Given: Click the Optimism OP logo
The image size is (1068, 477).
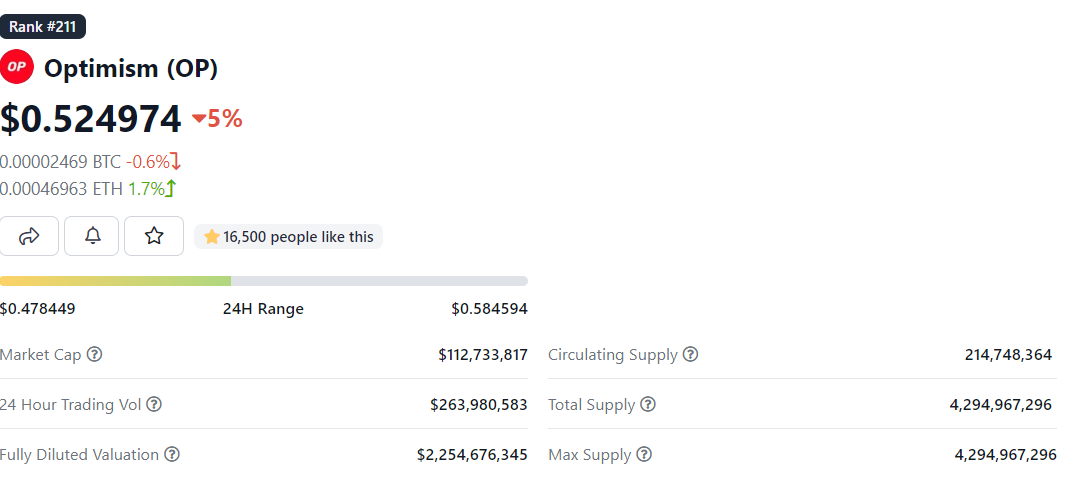Looking at the screenshot, I should coord(17,68).
